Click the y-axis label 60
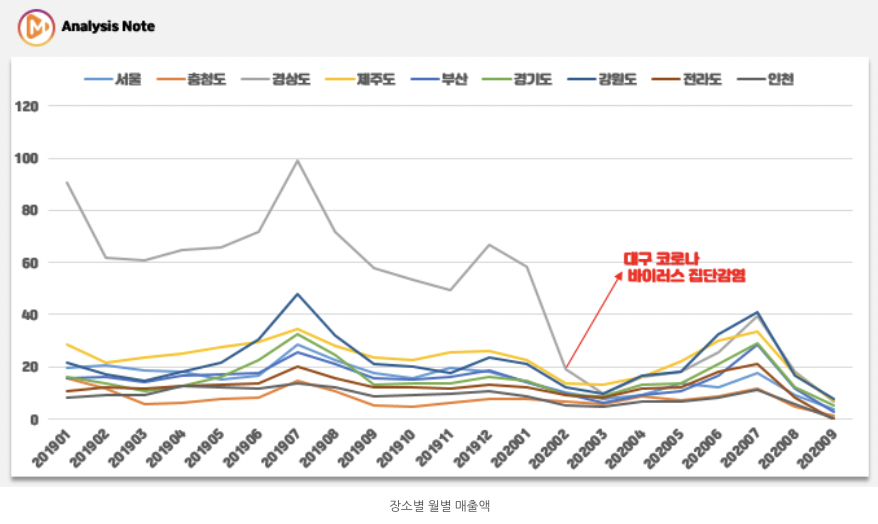 [30, 263]
